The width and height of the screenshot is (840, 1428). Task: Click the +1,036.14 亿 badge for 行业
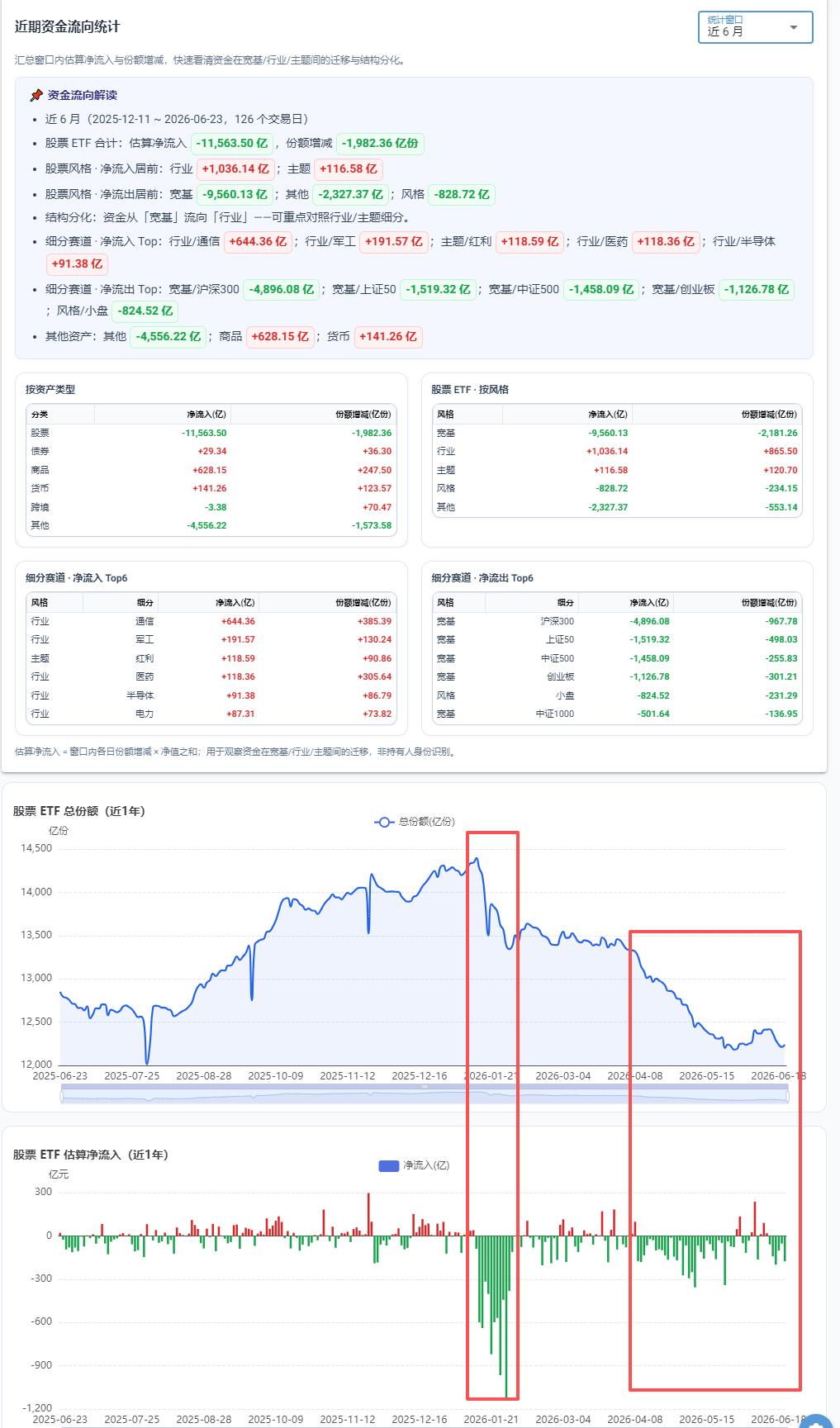(x=235, y=169)
